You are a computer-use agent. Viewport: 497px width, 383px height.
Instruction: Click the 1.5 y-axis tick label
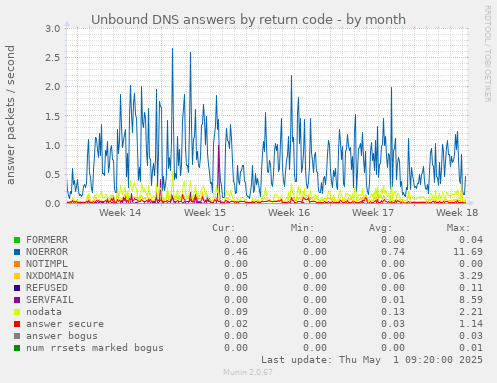pos(53,116)
